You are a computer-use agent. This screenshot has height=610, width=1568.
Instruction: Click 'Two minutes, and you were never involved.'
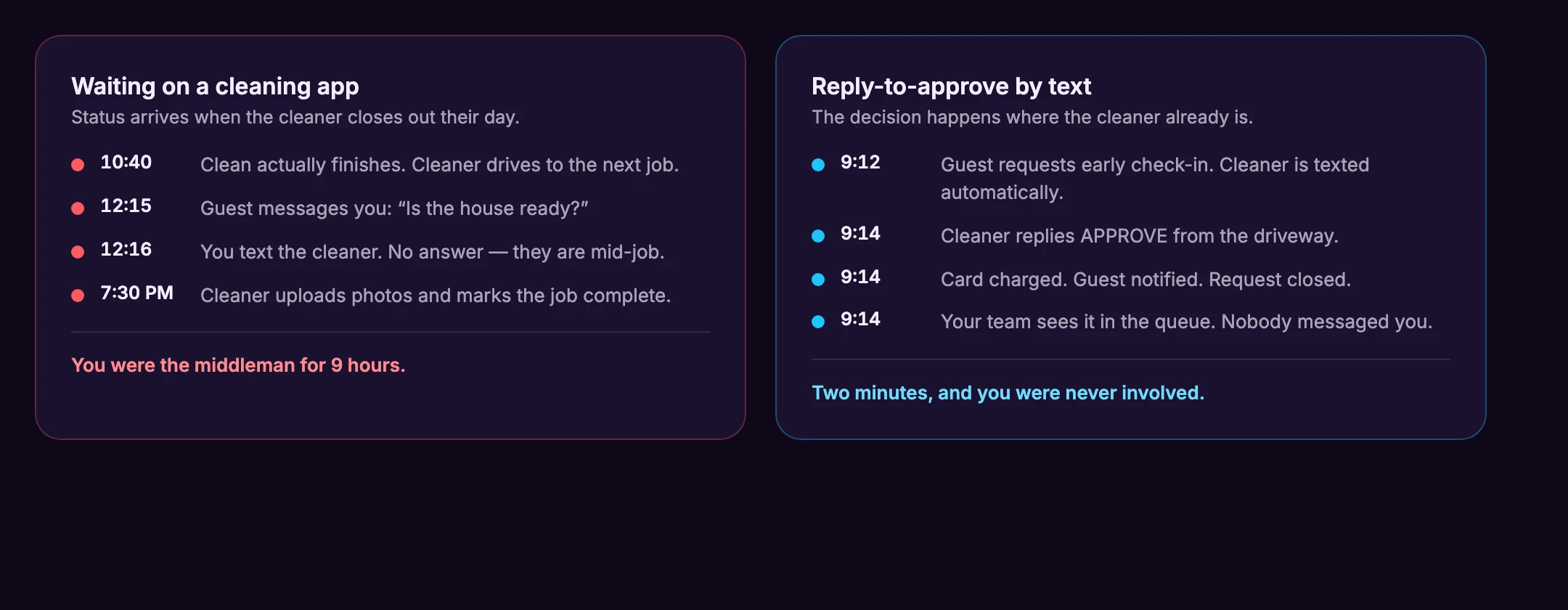coord(1008,393)
